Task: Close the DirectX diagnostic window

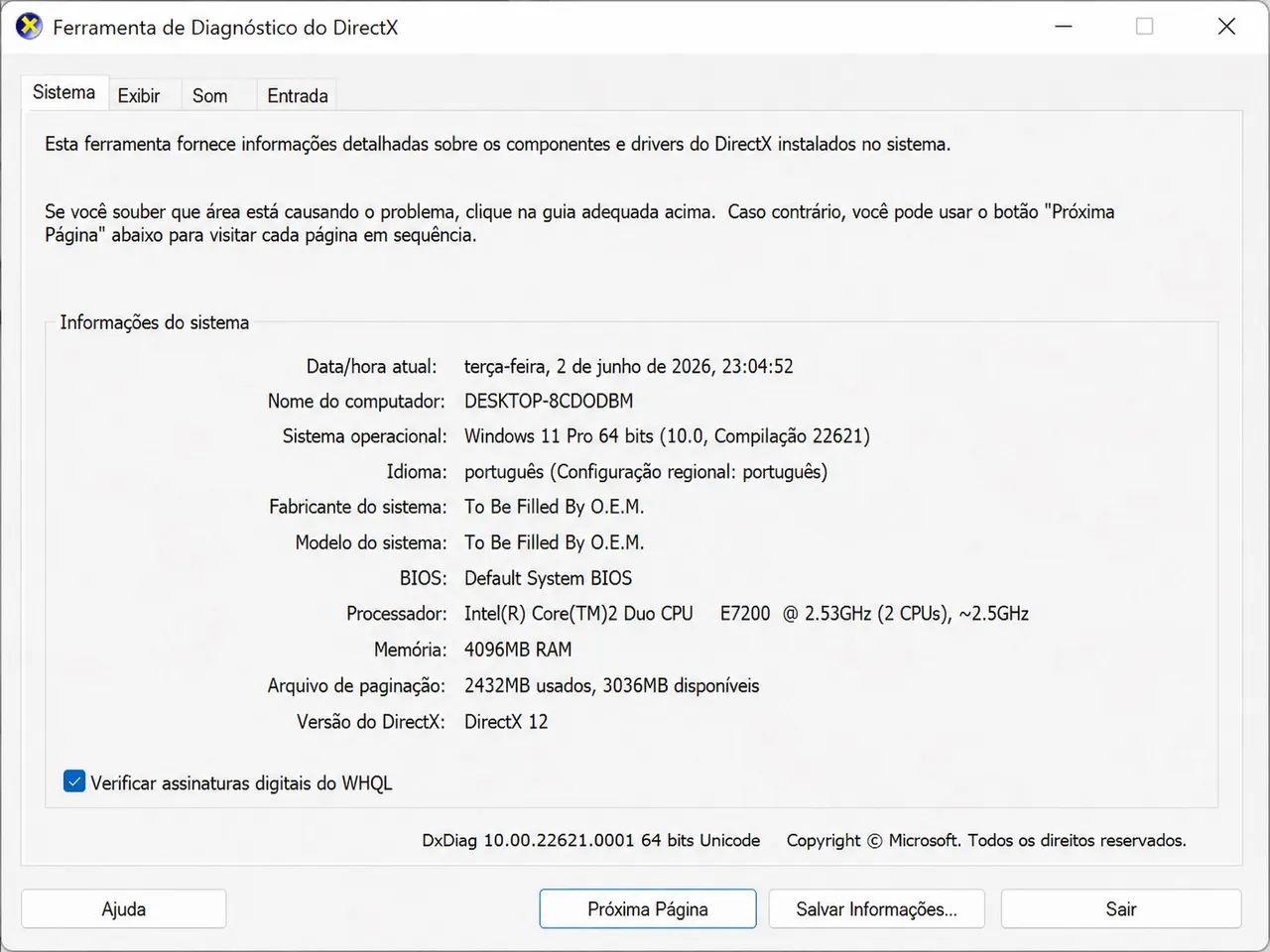Action: tap(1226, 27)
